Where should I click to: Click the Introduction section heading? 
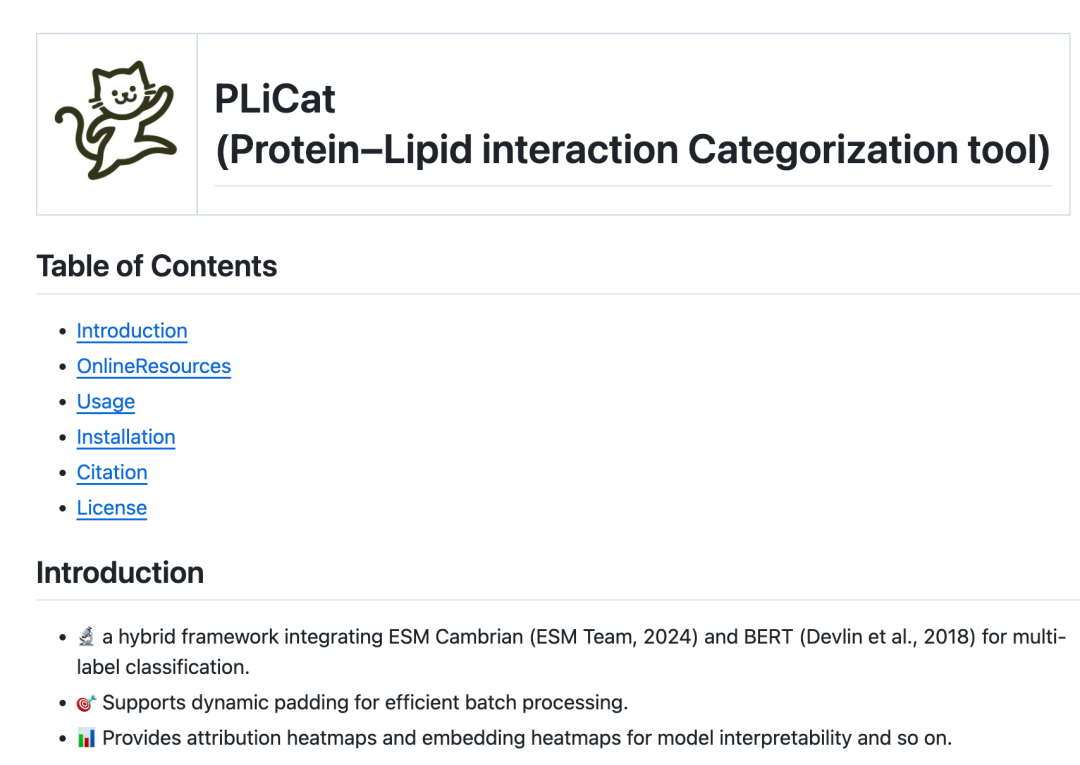click(120, 573)
